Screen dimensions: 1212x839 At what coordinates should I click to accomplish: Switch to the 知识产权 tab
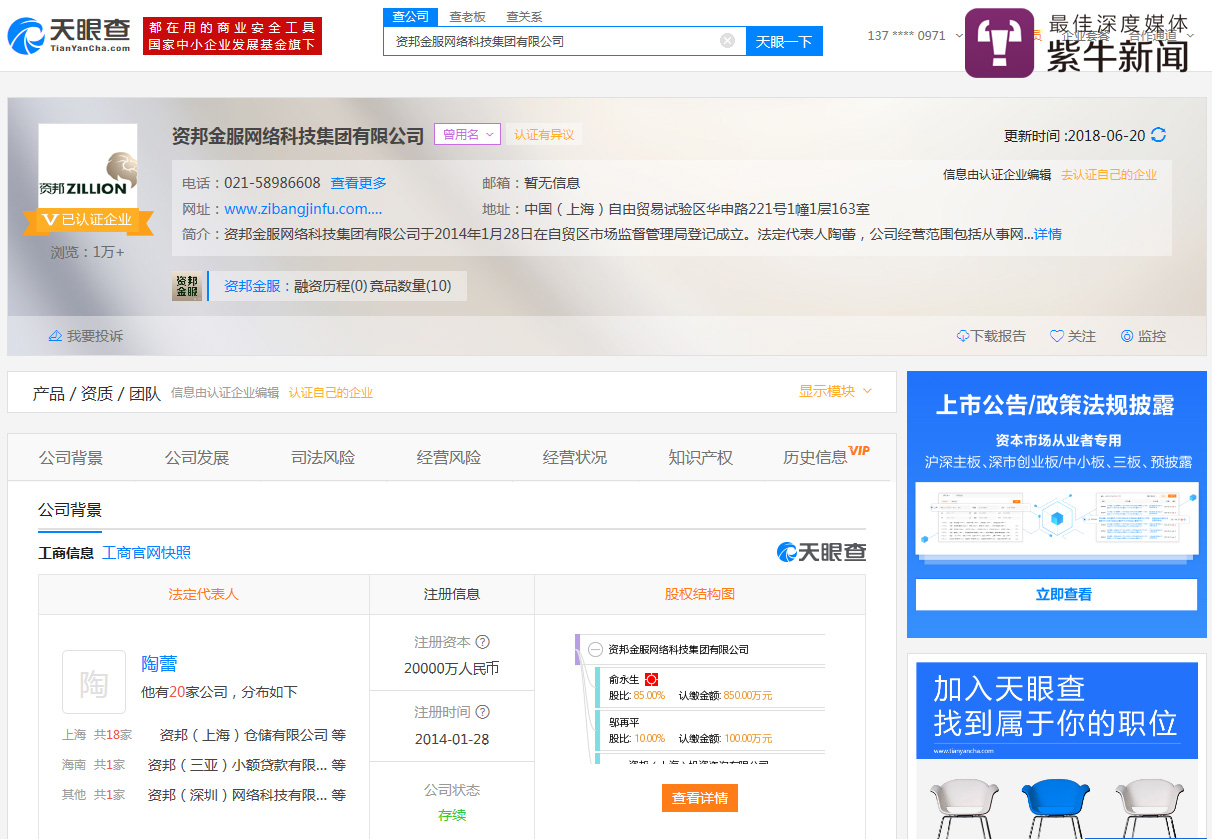(x=701, y=458)
